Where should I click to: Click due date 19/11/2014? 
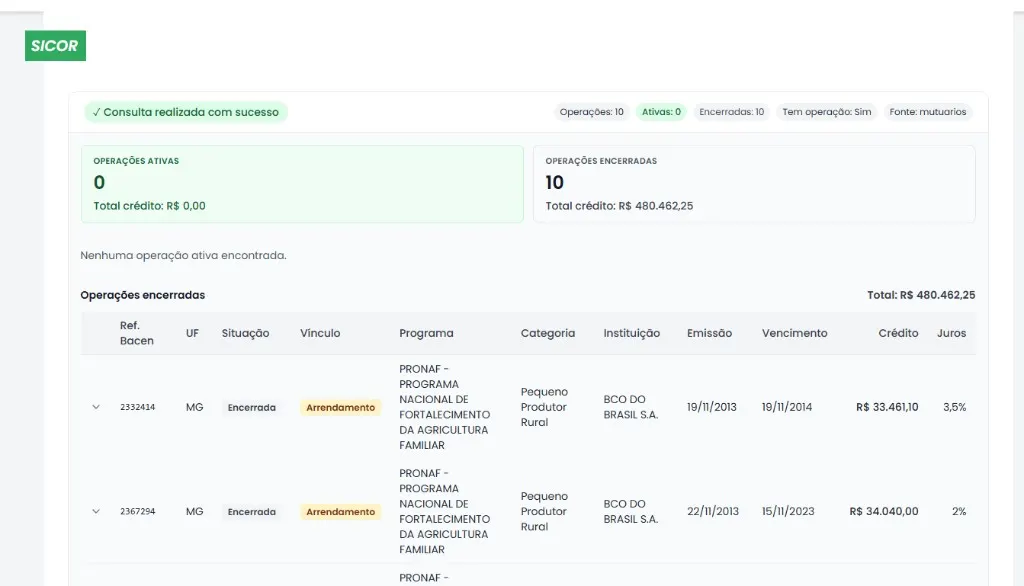tap(787, 407)
